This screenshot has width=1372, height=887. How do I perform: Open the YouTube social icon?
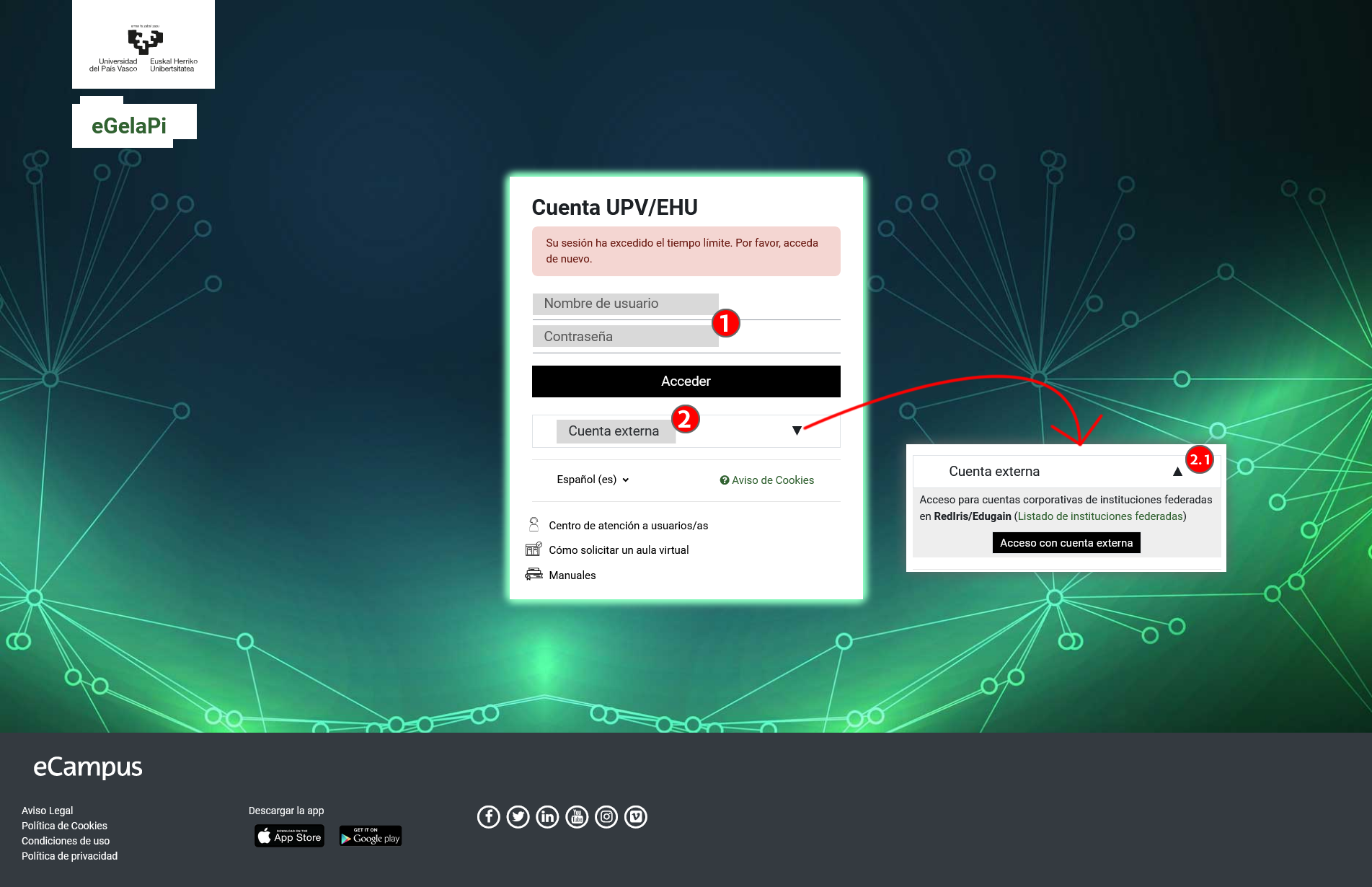click(577, 816)
